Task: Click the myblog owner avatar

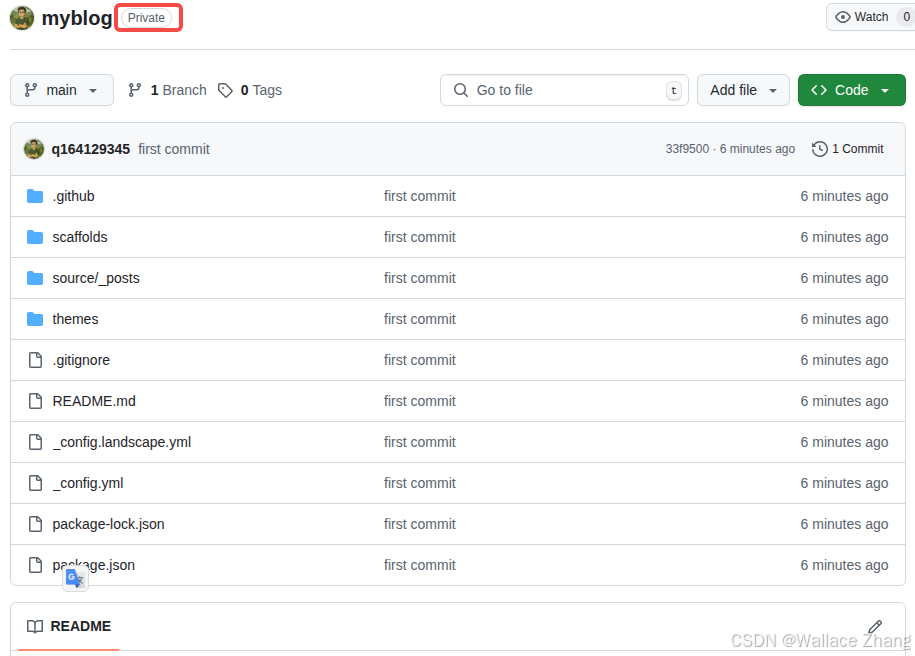Action: pos(22,18)
